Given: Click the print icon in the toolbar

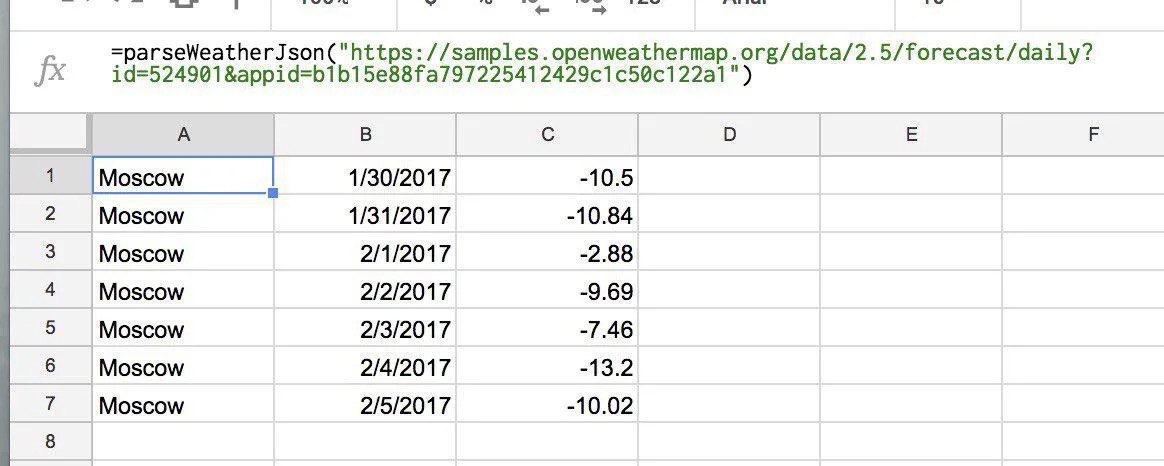Looking at the screenshot, I should coord(183,5).
